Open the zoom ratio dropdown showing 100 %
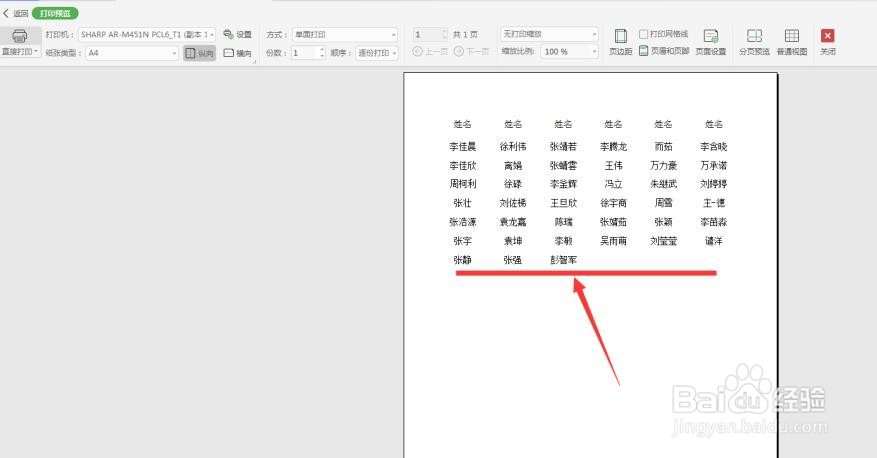This screenshot has height=458, width=877. (570, 51)
